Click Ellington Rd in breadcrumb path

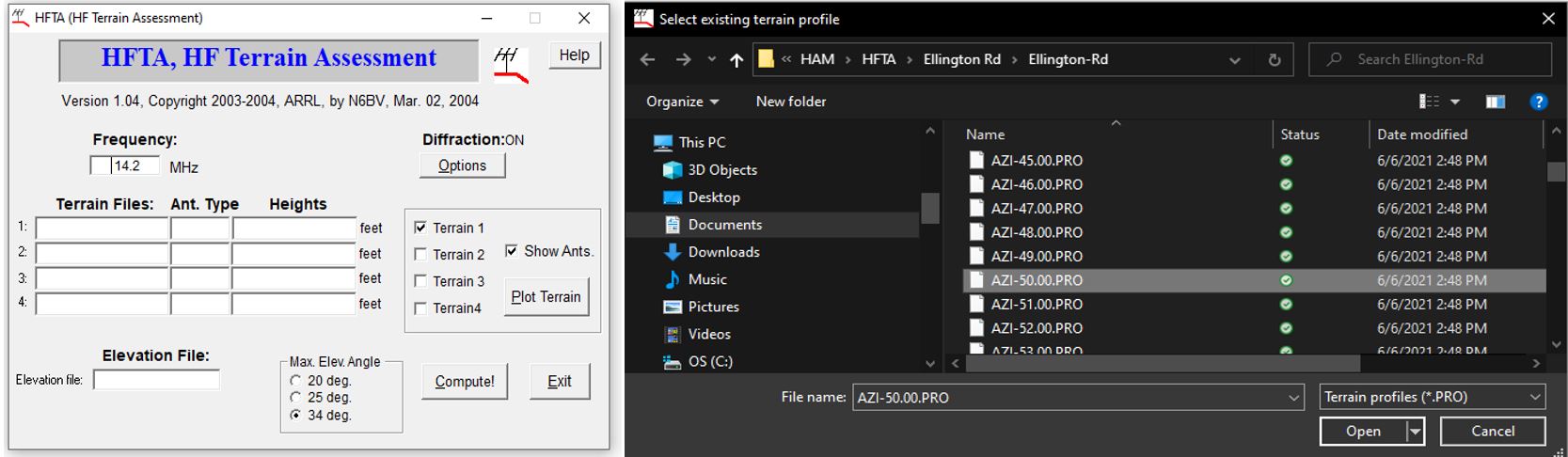[x=961, y=59]
